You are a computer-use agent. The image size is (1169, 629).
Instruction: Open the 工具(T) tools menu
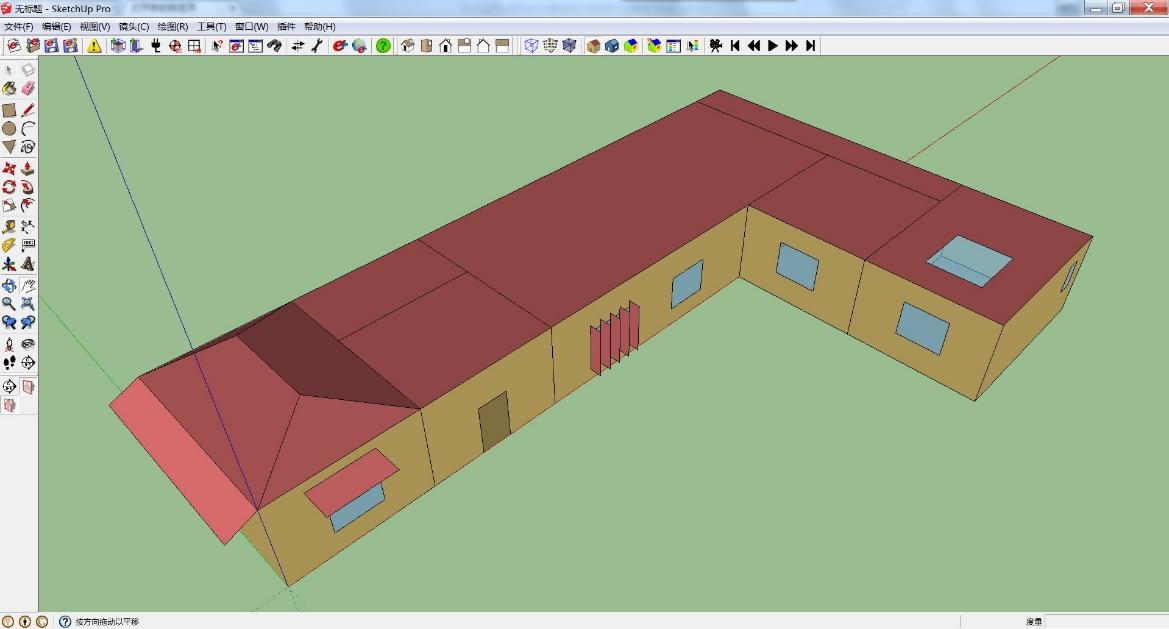pyautogui.click(x=211, y=27)
